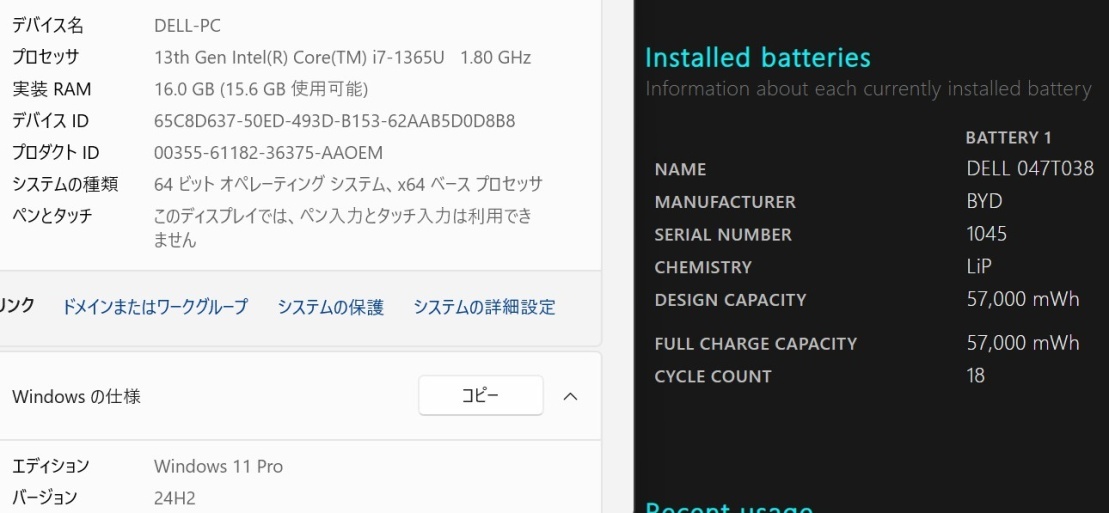The width and height of the screenshot is (1109, 513).
Task: Select the edition value Windows 11 Pro
Action: [x=219, y=466]
